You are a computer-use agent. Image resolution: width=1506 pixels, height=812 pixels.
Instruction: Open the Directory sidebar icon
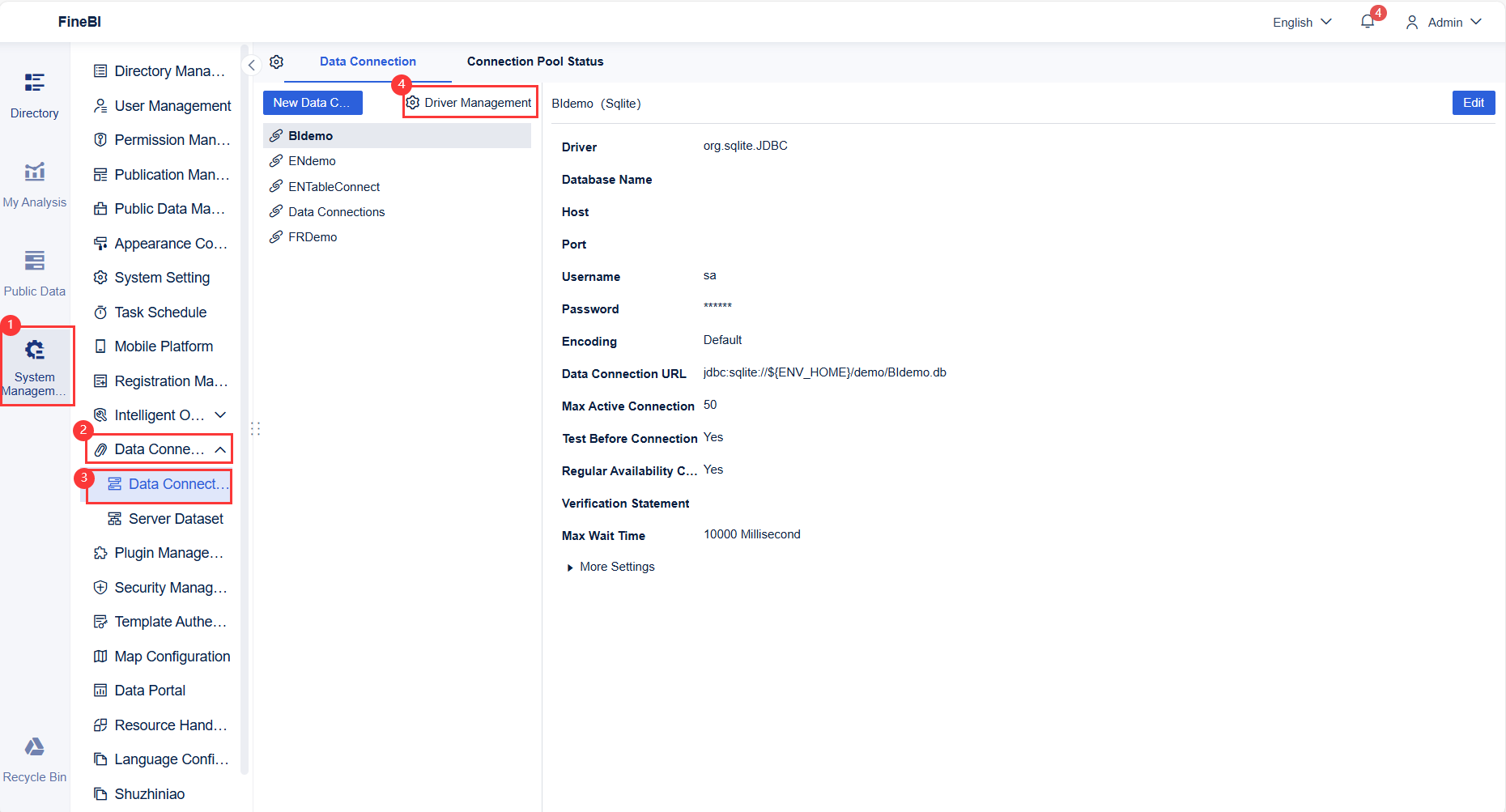[34, 95]
